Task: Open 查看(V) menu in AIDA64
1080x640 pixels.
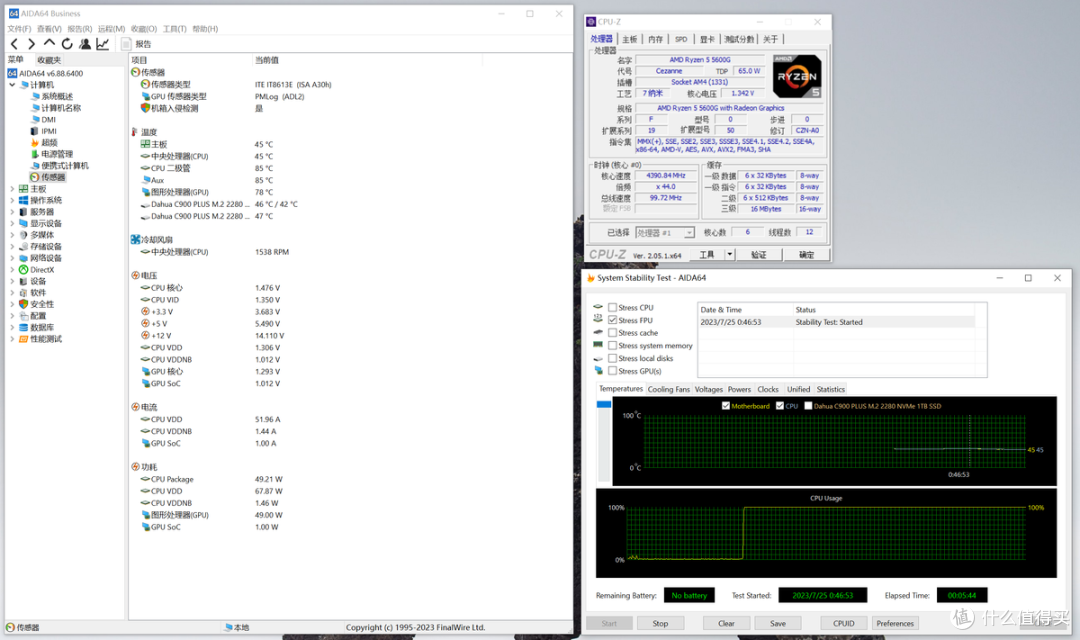Action: (49, 29)
